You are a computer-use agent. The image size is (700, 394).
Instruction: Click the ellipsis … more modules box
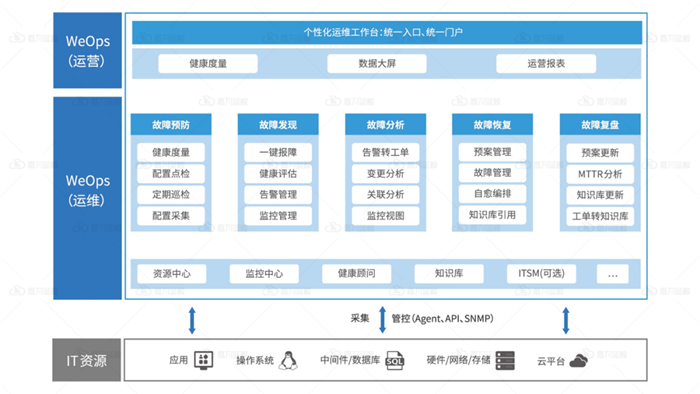pos(612,274)
